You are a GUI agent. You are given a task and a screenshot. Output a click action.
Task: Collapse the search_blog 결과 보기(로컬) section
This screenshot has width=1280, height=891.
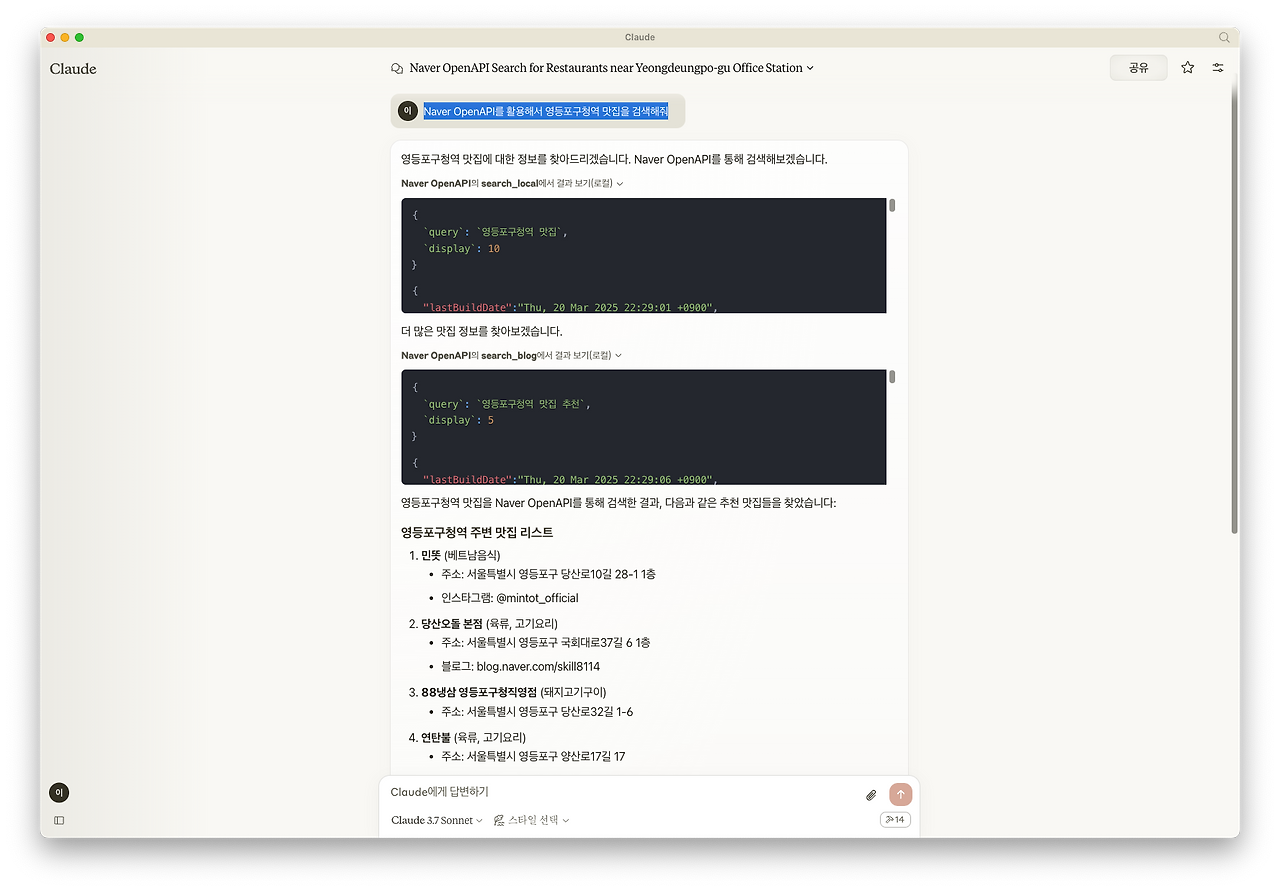click(x=618, y=355)
